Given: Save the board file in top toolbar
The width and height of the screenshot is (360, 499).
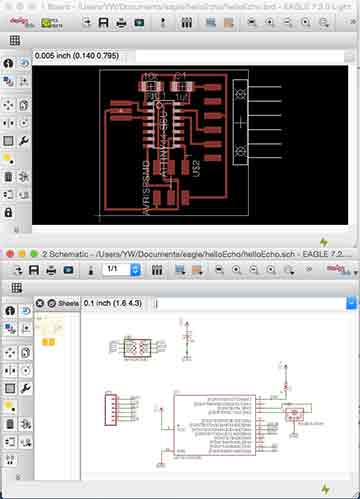Looking at the screenshot, I should 103,23.
